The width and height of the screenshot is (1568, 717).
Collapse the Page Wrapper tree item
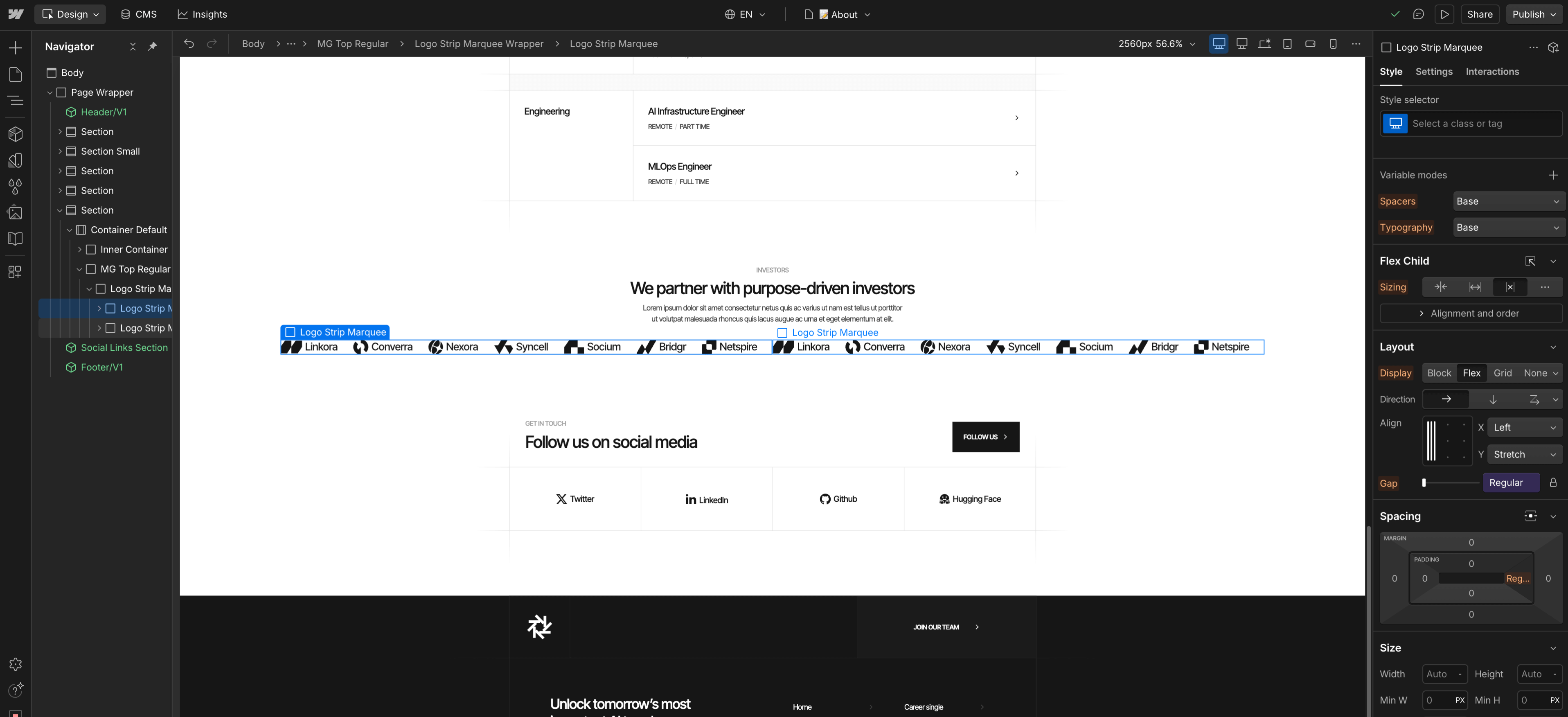click(x=49, y=92)
